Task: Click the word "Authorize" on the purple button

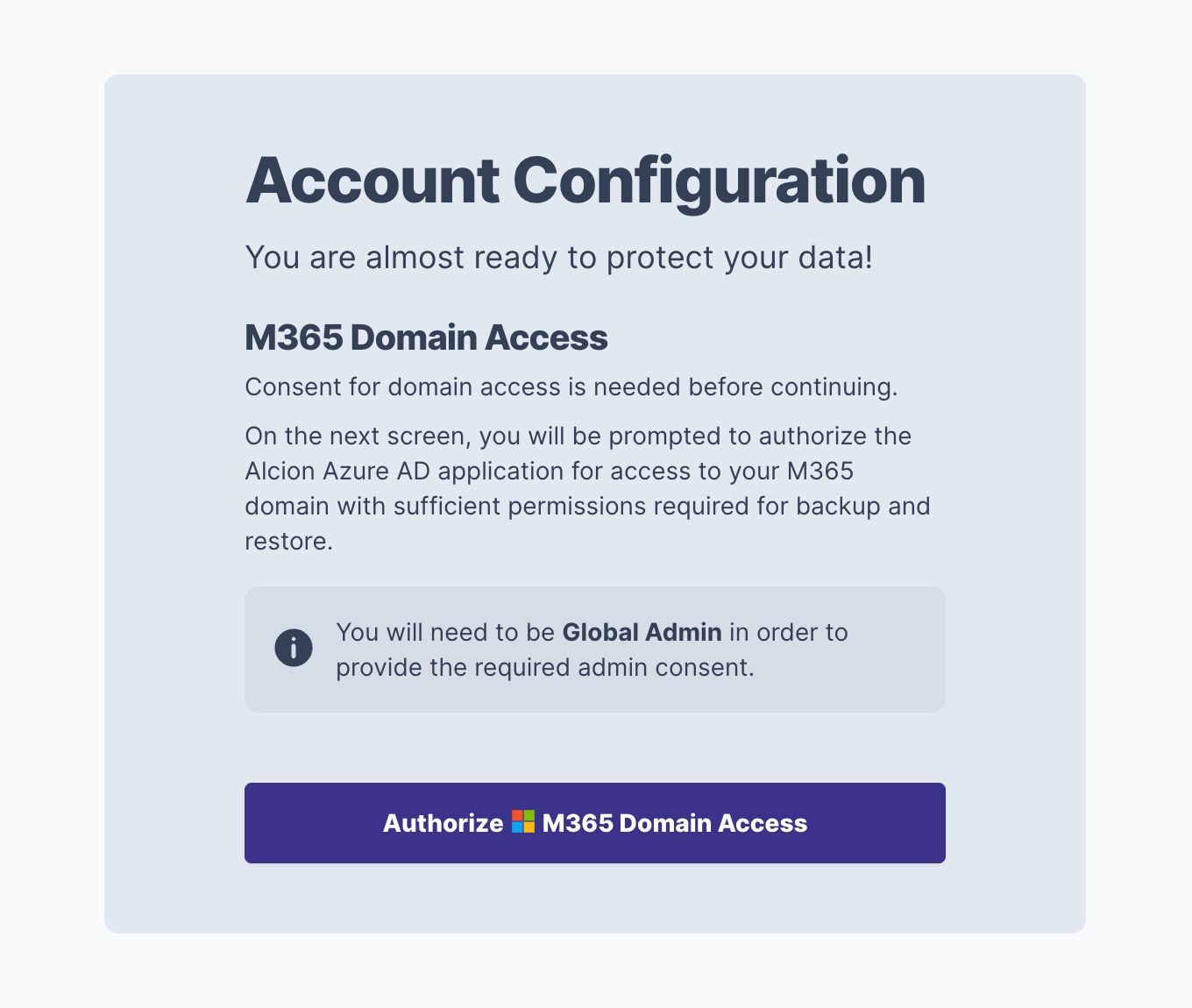Action: coord(443,823)
